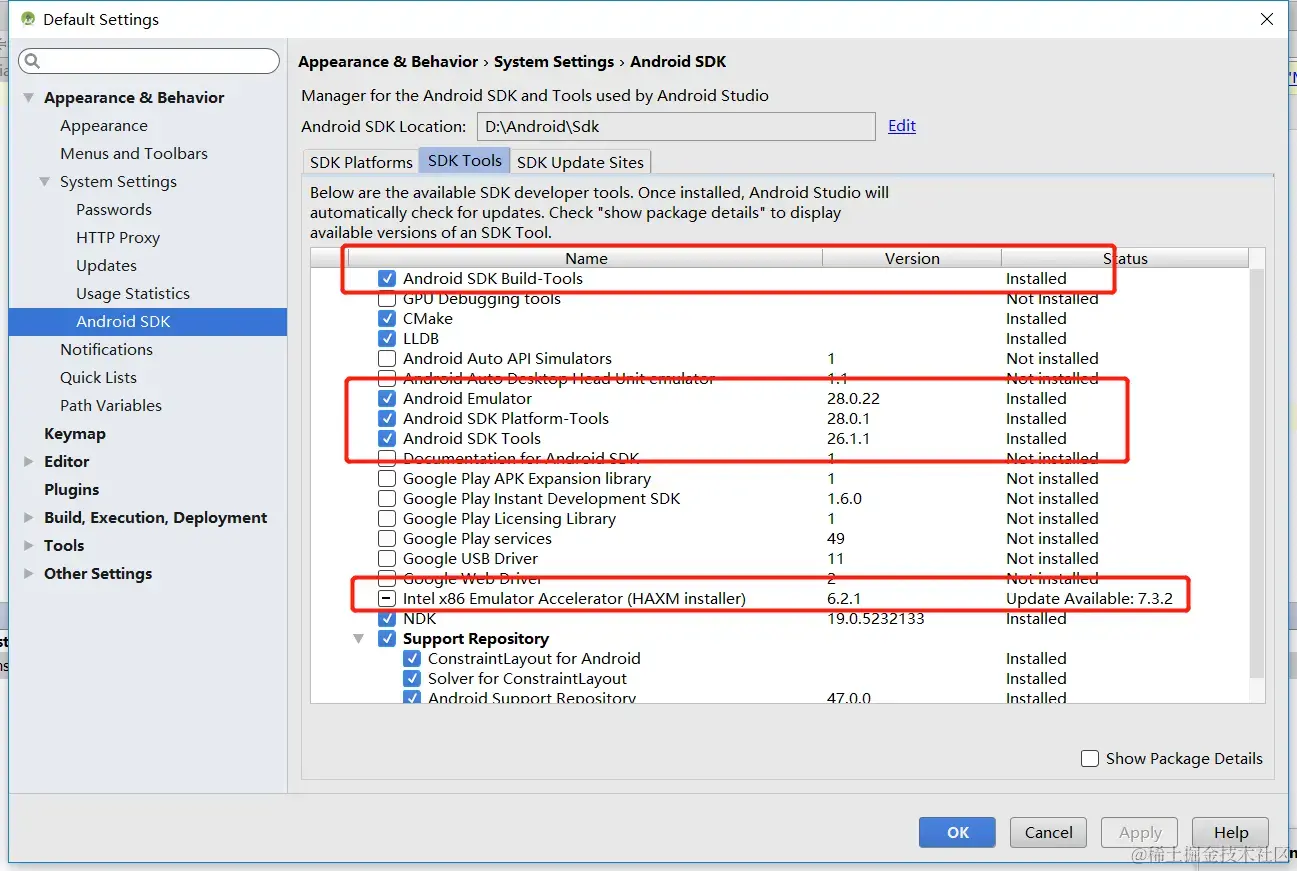The width and height of the screenshot is (1297, 871).
Task: Click the settings search input field
Action: (149, 62)
